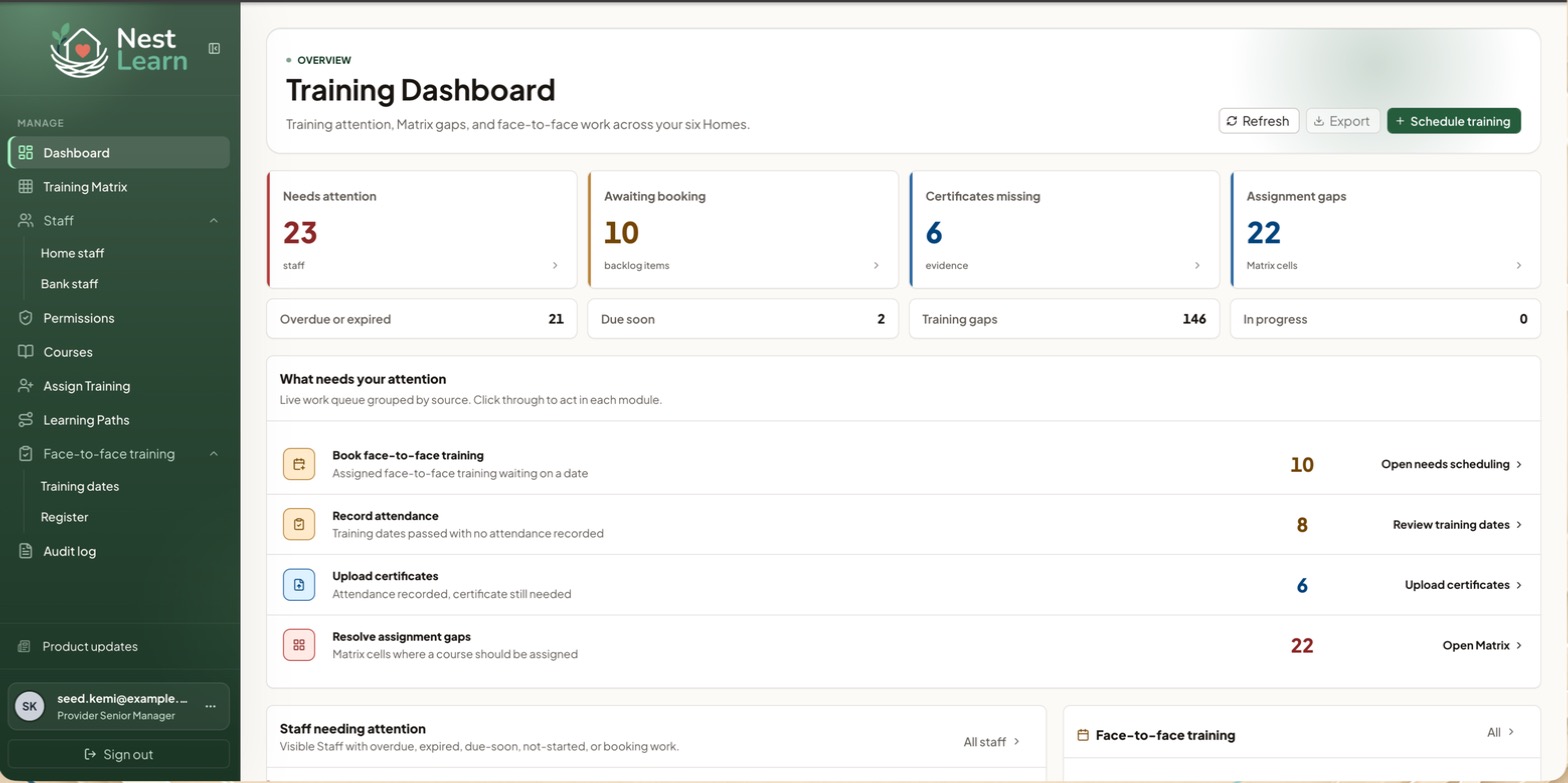1568x783 pixels.
Task: Click the Resolve assignment gaps grid icon
Action: point(299,645)
